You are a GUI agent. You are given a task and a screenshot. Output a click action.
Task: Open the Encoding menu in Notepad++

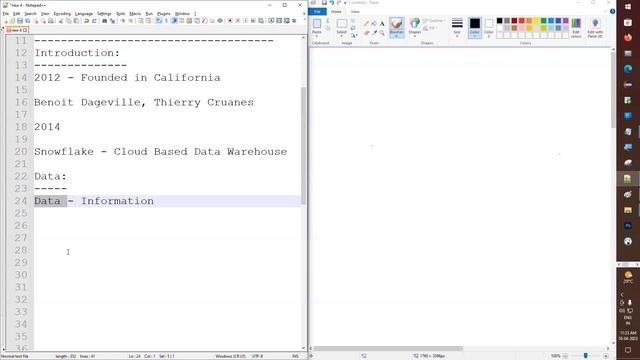click(x=62, y=13)
